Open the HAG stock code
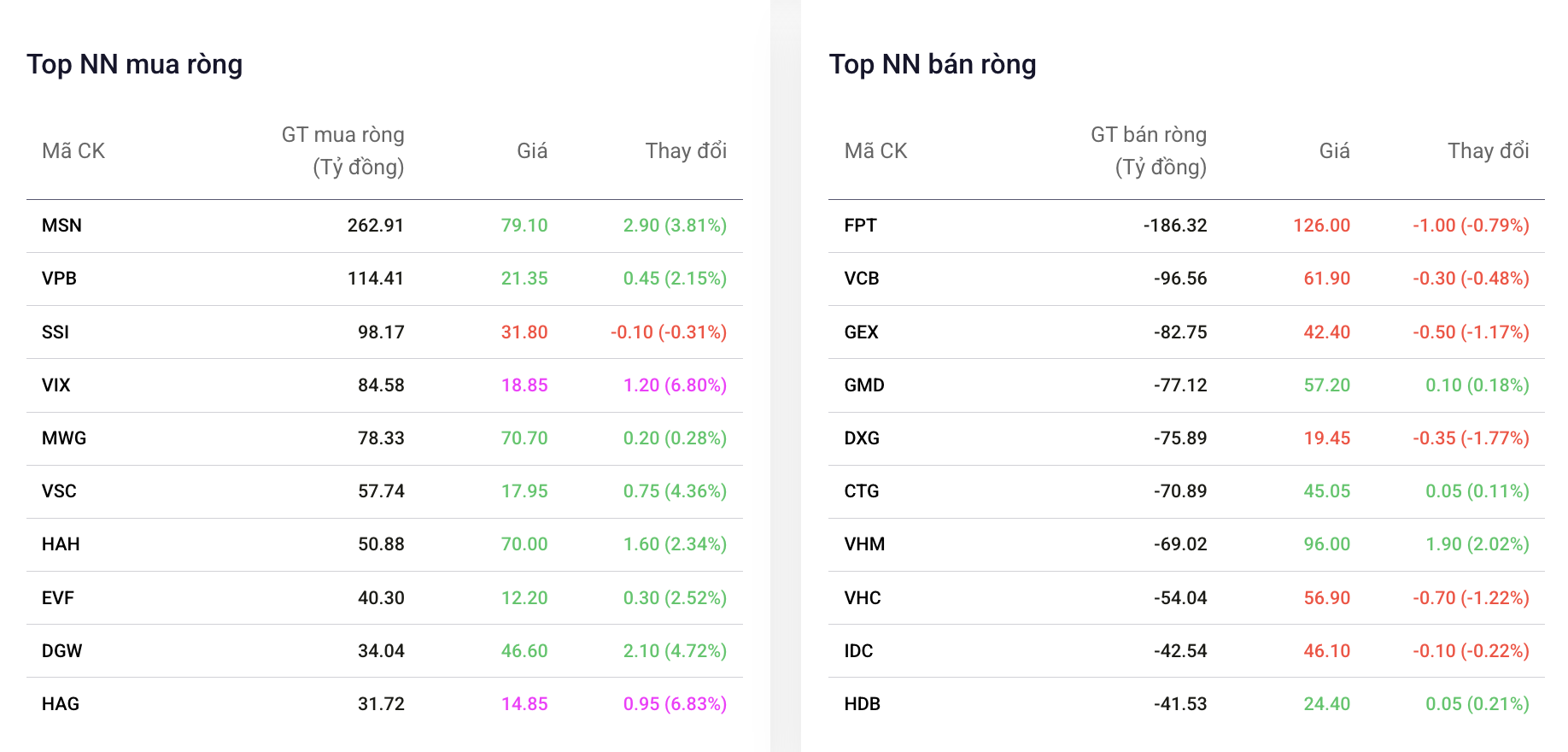Viewport: 1568px width, 752px height. 61,704
